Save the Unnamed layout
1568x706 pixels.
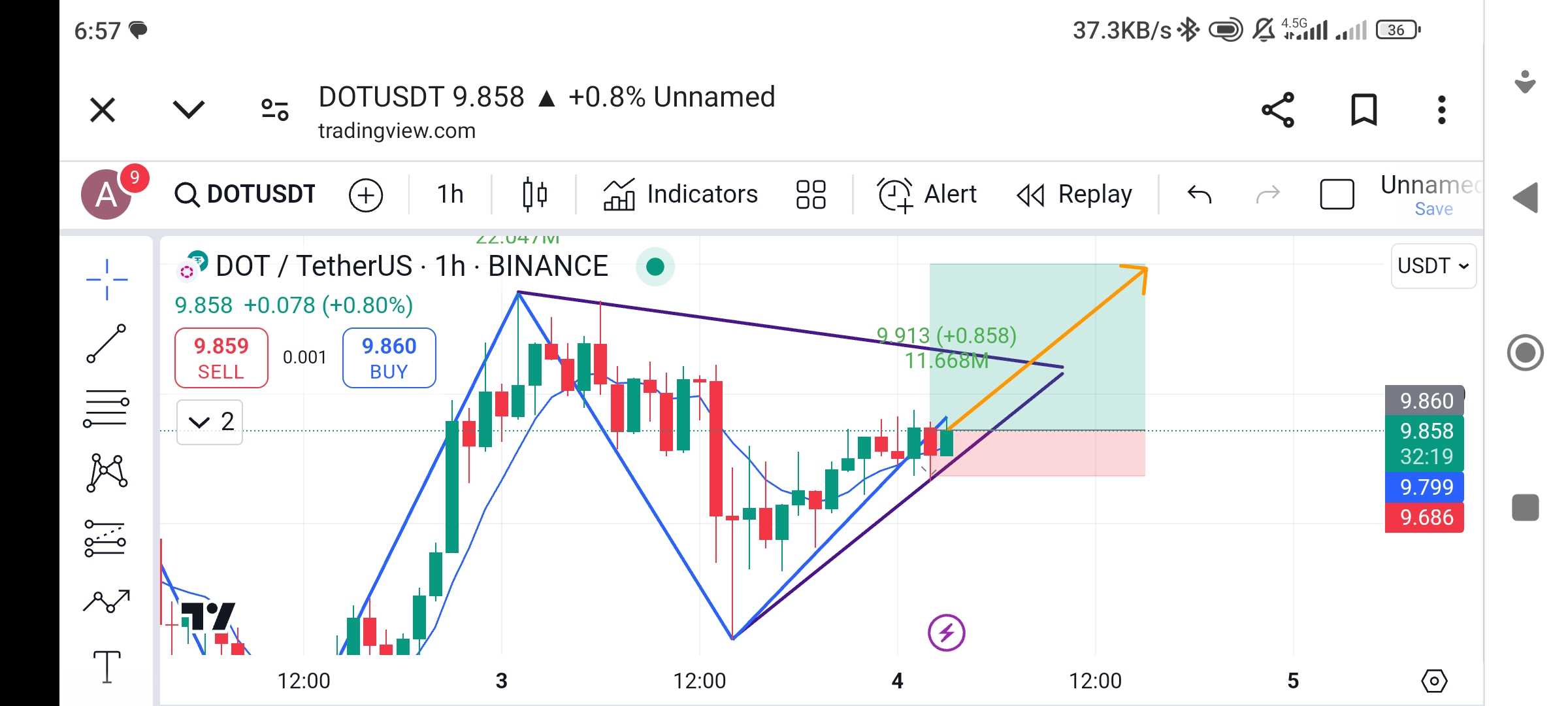click(x=1433, y=209)
